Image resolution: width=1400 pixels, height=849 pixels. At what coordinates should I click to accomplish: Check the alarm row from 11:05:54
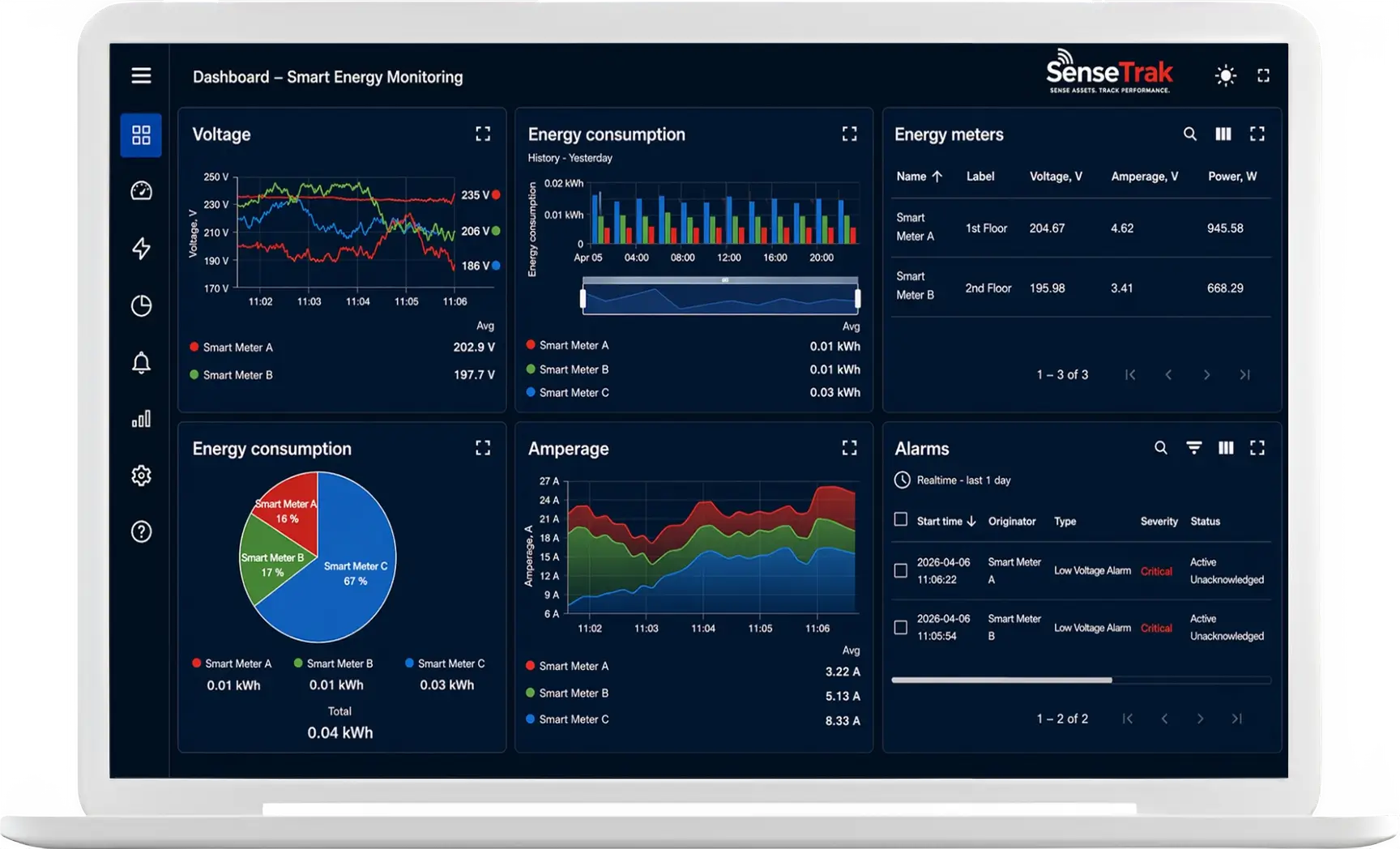900,627
